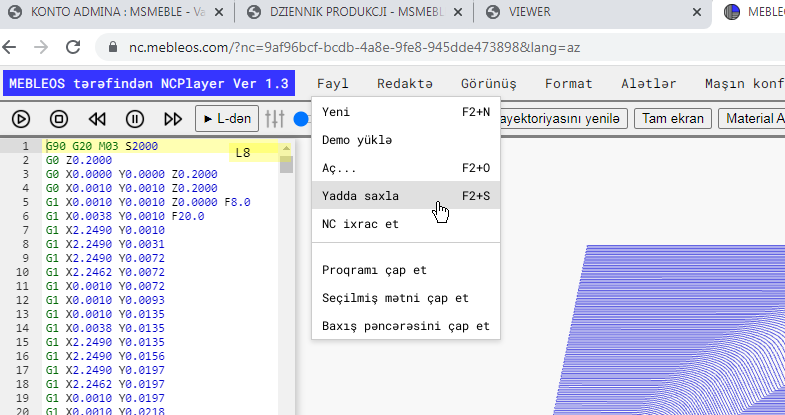This screenshot has height=415, width=785.
Task: Close the DZIENNIK PRODUKCJI tab
Action: pos(458,13)
